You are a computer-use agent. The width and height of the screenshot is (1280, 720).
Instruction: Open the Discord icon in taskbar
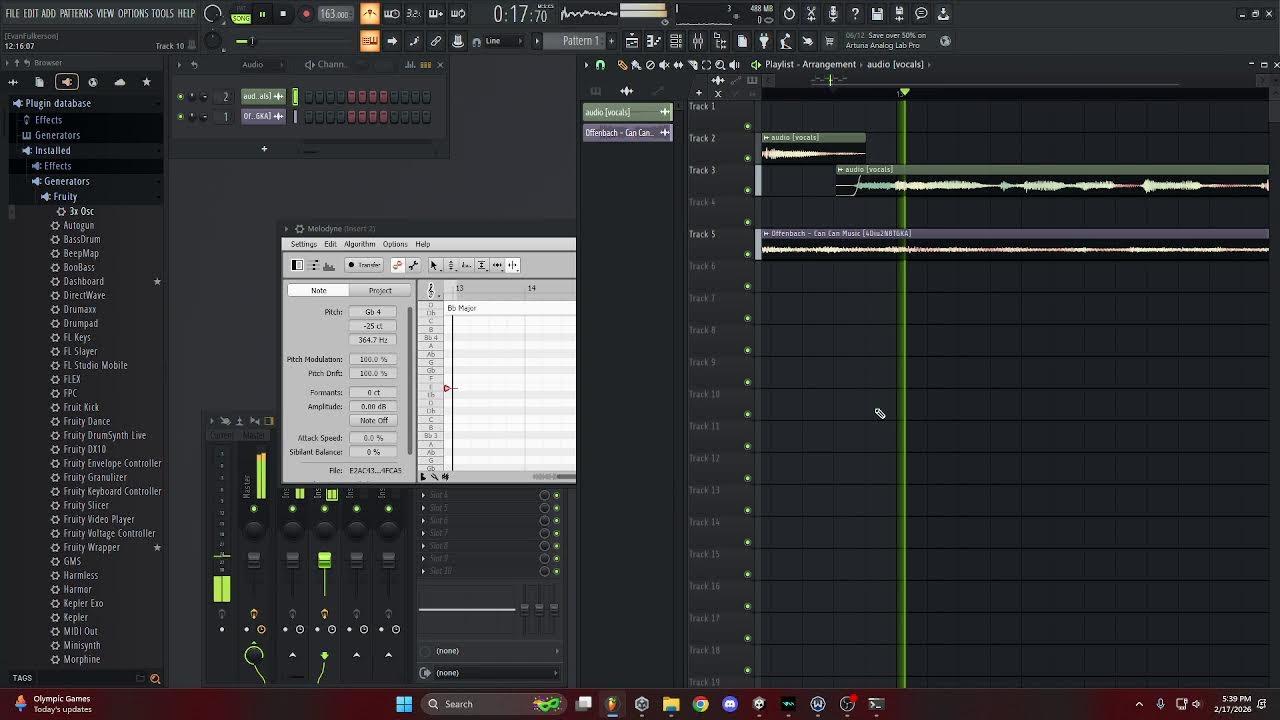[x=730, y=704]
